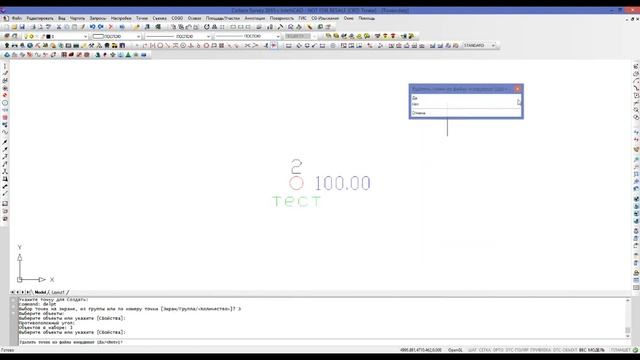Toggle МОДЕЛЬ in the status bar
The width and height of the screenshot is (640, 360).
(596, 350)
